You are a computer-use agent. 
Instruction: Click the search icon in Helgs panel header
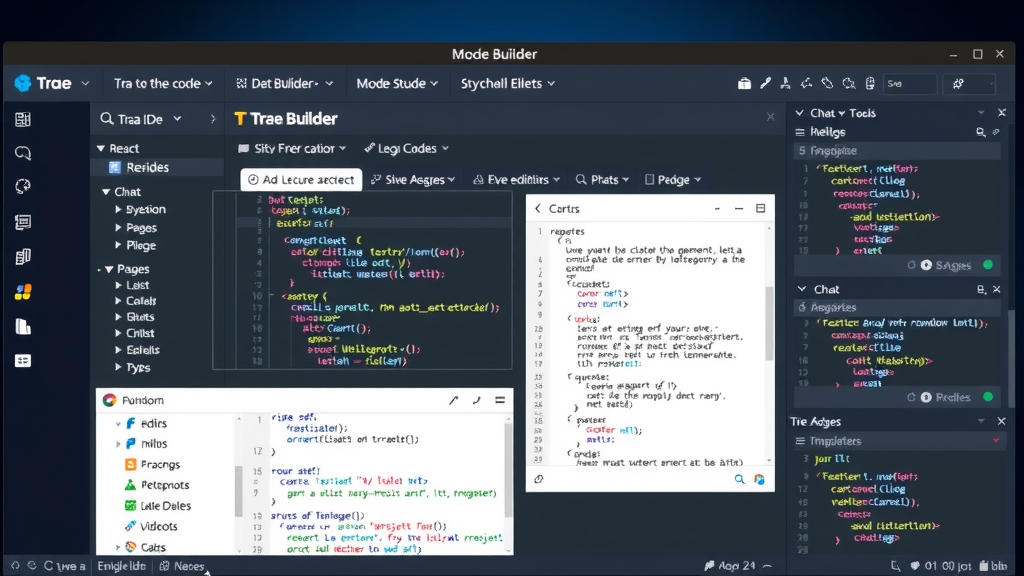[980, 132]
